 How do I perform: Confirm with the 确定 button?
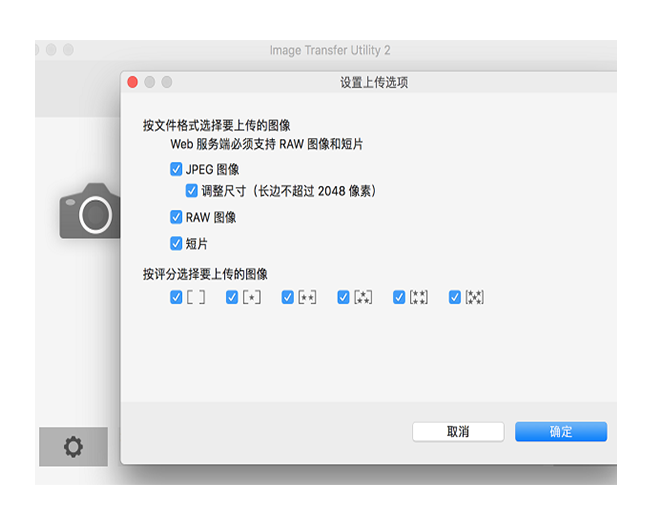coord(561,432)
